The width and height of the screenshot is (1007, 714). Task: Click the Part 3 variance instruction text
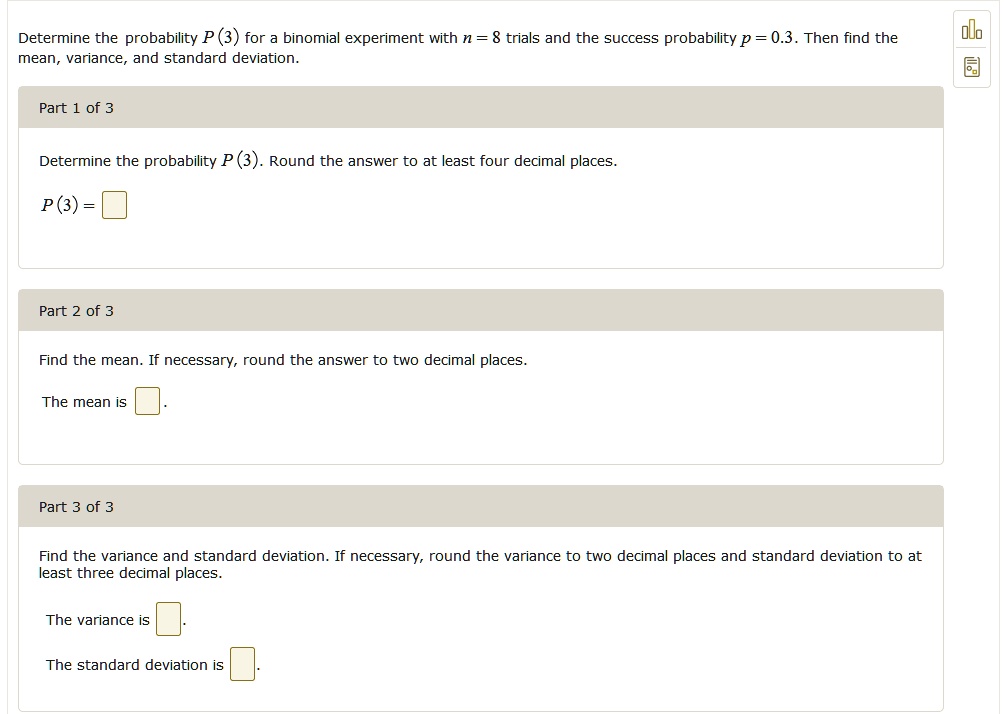(x=480, y=564)
